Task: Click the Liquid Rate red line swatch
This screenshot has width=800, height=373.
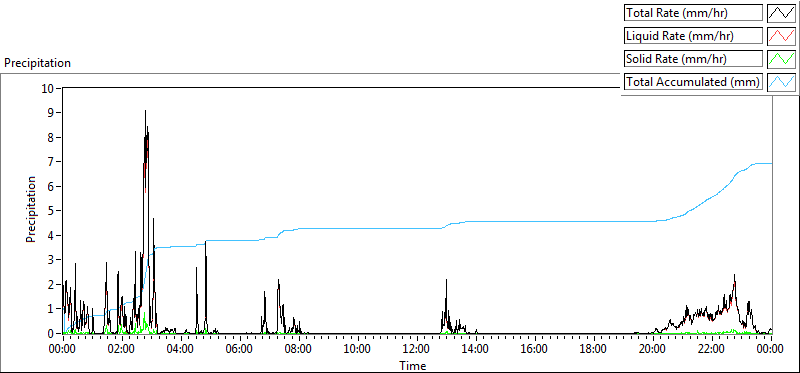Action: [x=781, y=36]
